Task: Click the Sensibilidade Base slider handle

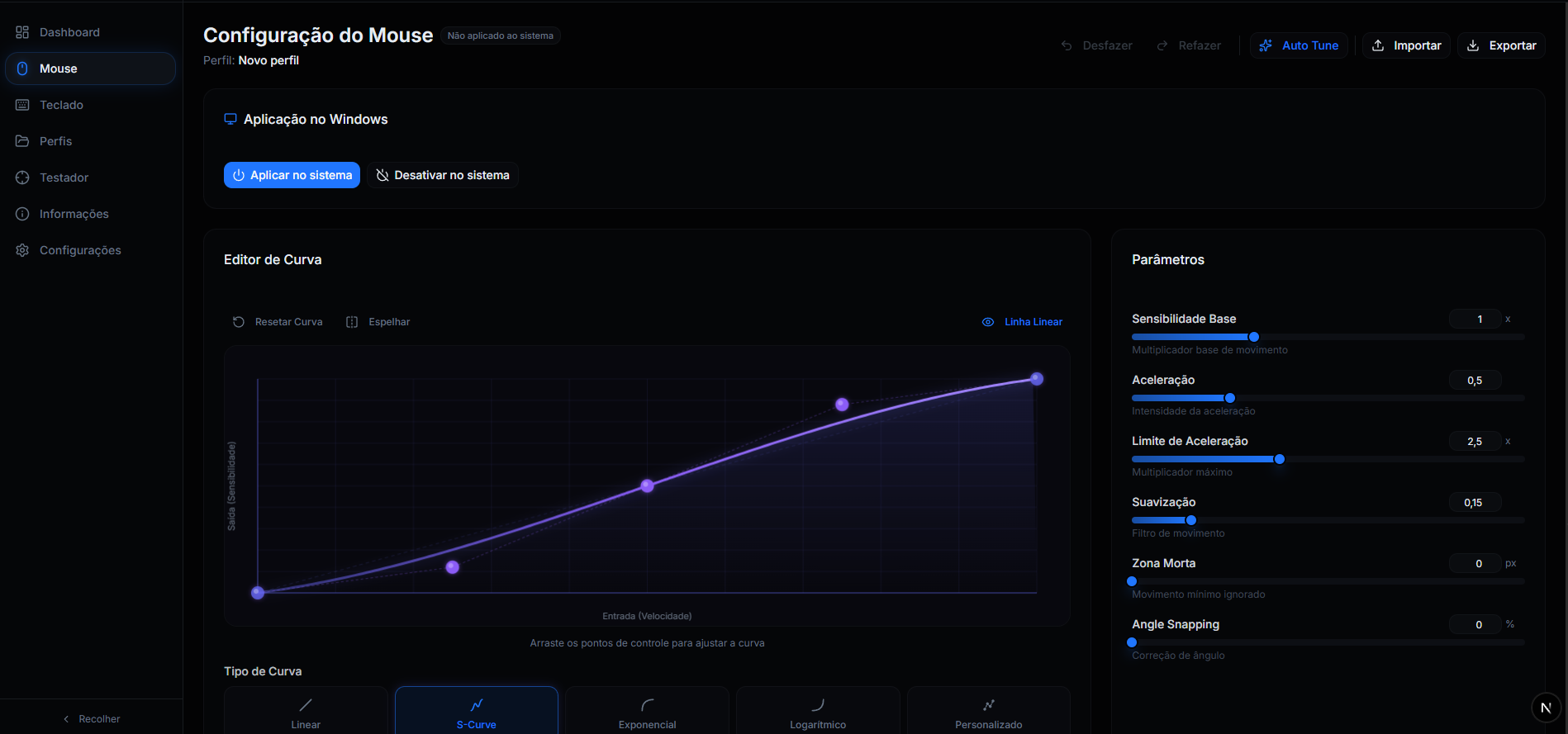Action: 1254,337
